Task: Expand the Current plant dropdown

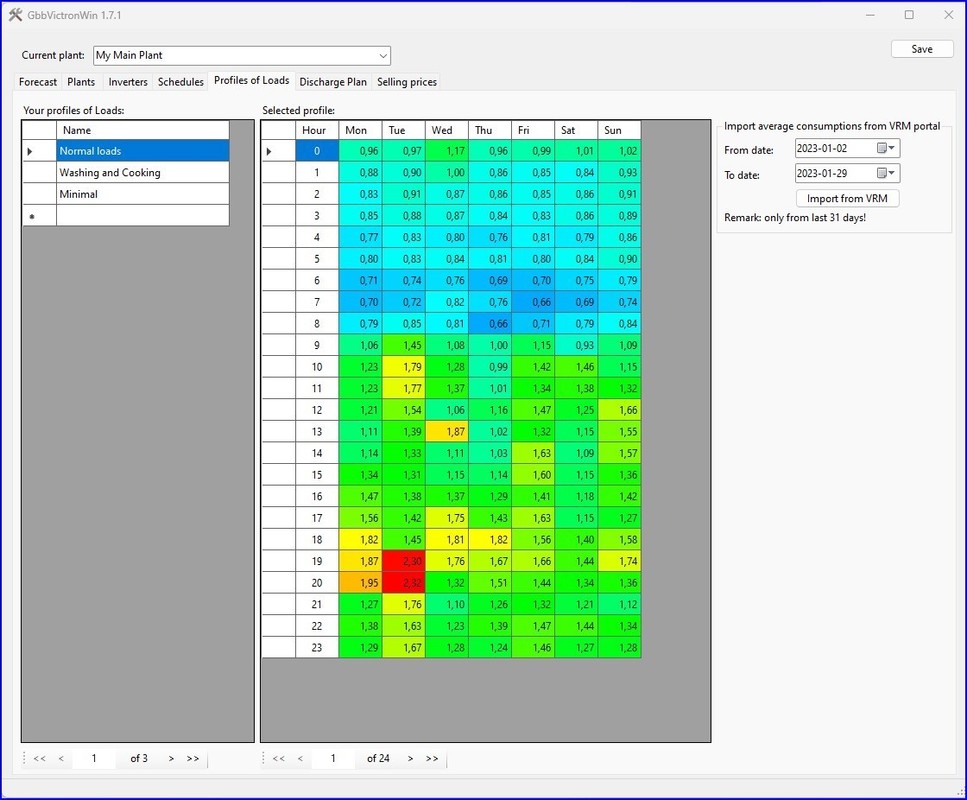Action: [x=383, y=56]
